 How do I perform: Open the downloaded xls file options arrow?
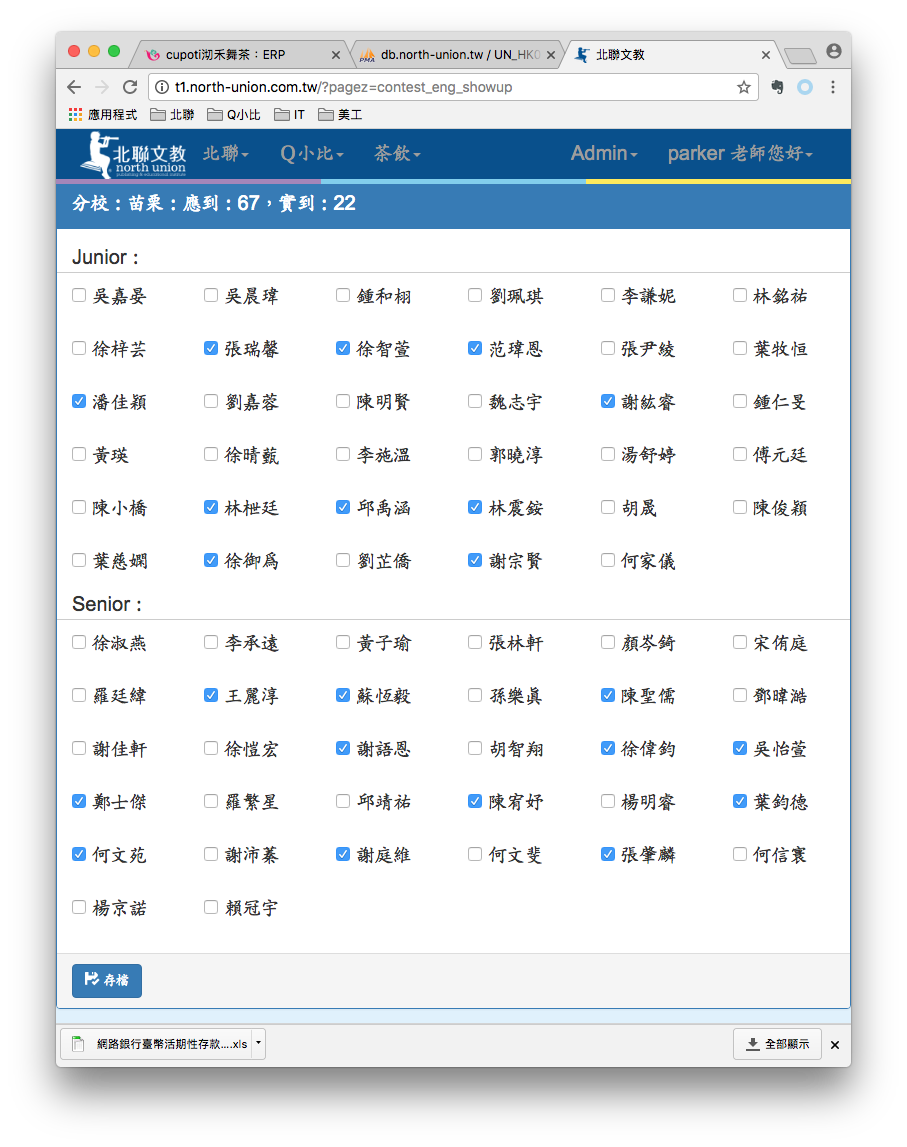coord(258,1043)
